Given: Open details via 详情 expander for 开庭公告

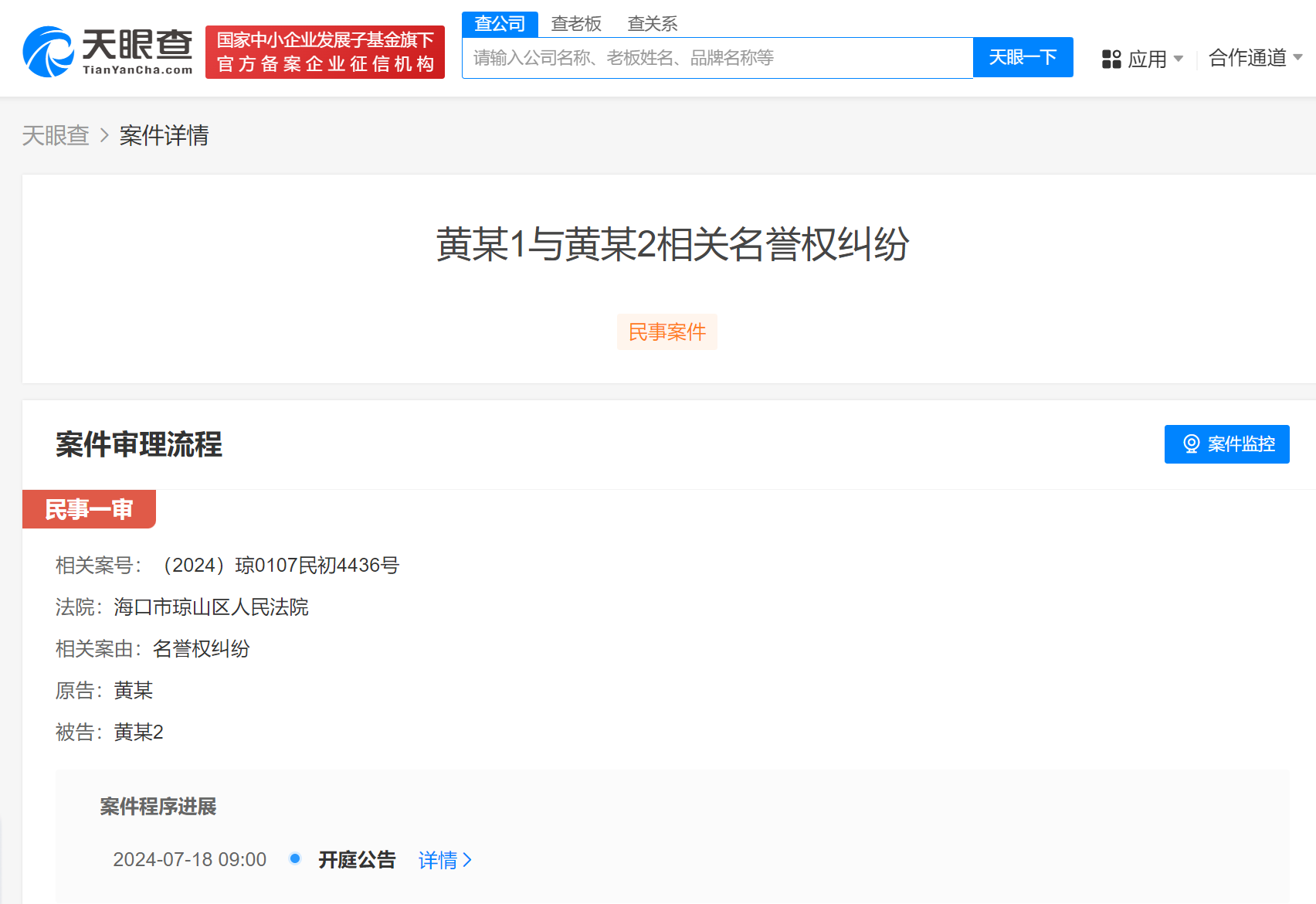Looking at the screenshot, I should pyautogui.click(x=437, y=860).
